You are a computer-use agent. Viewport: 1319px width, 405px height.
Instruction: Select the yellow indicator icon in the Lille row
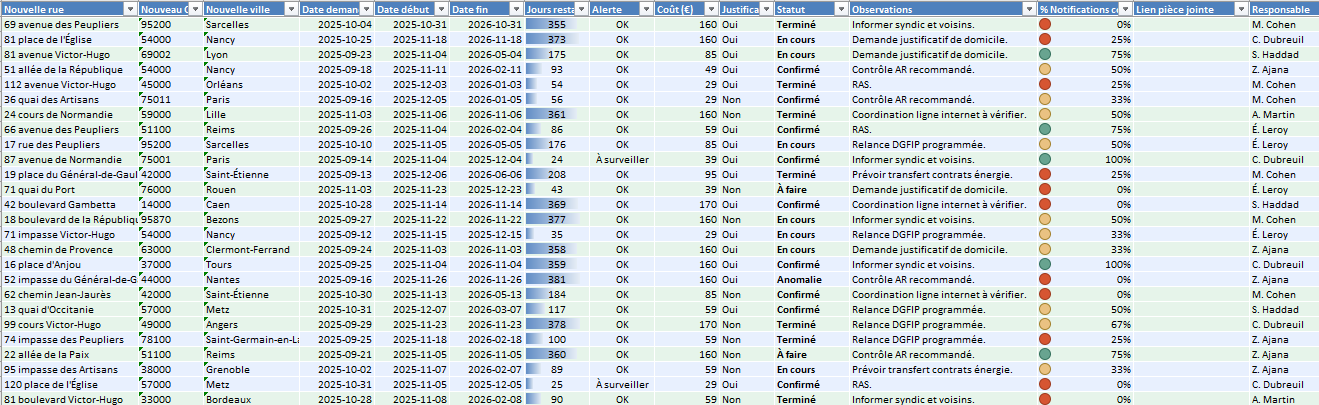tap(1045, 114)
